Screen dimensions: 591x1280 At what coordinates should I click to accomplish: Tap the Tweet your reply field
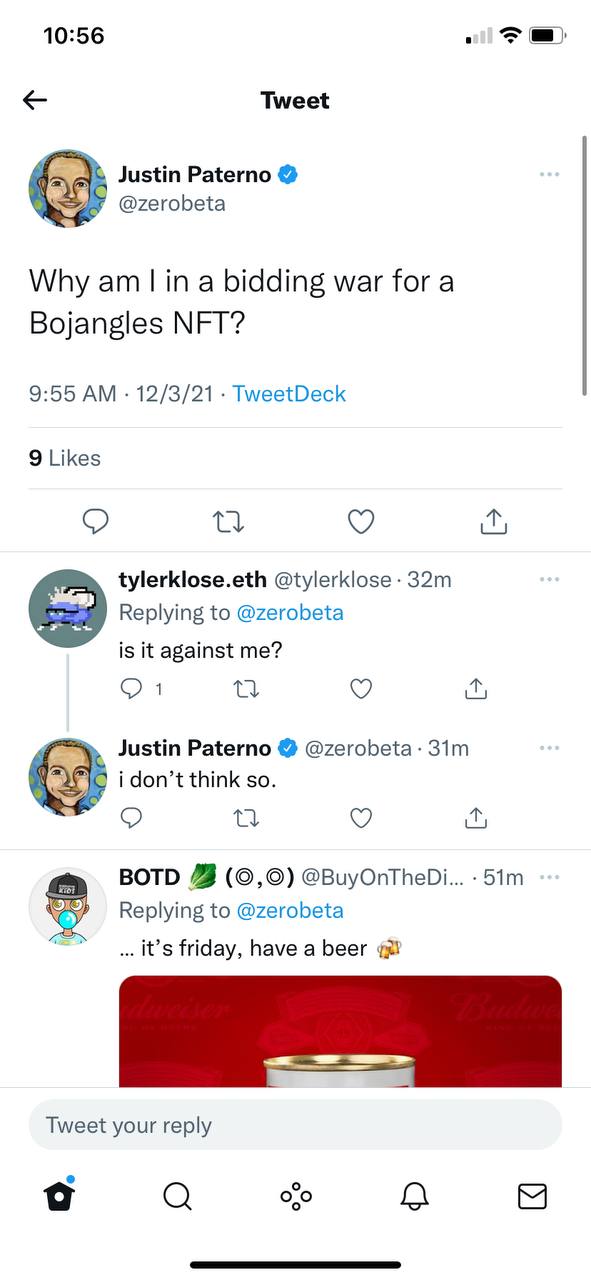tap(295, 1125)
